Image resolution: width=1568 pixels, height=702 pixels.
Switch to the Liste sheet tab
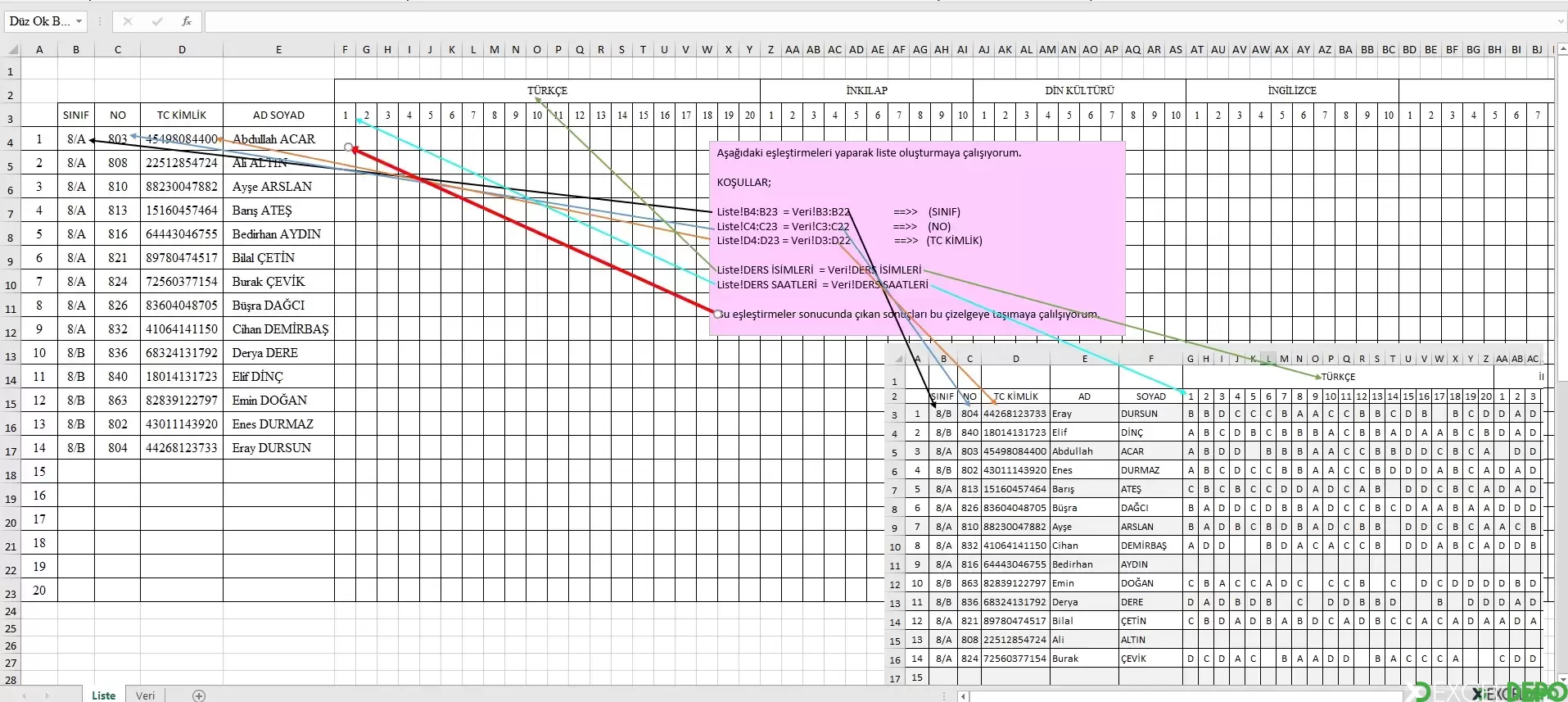tap(104, 695)
